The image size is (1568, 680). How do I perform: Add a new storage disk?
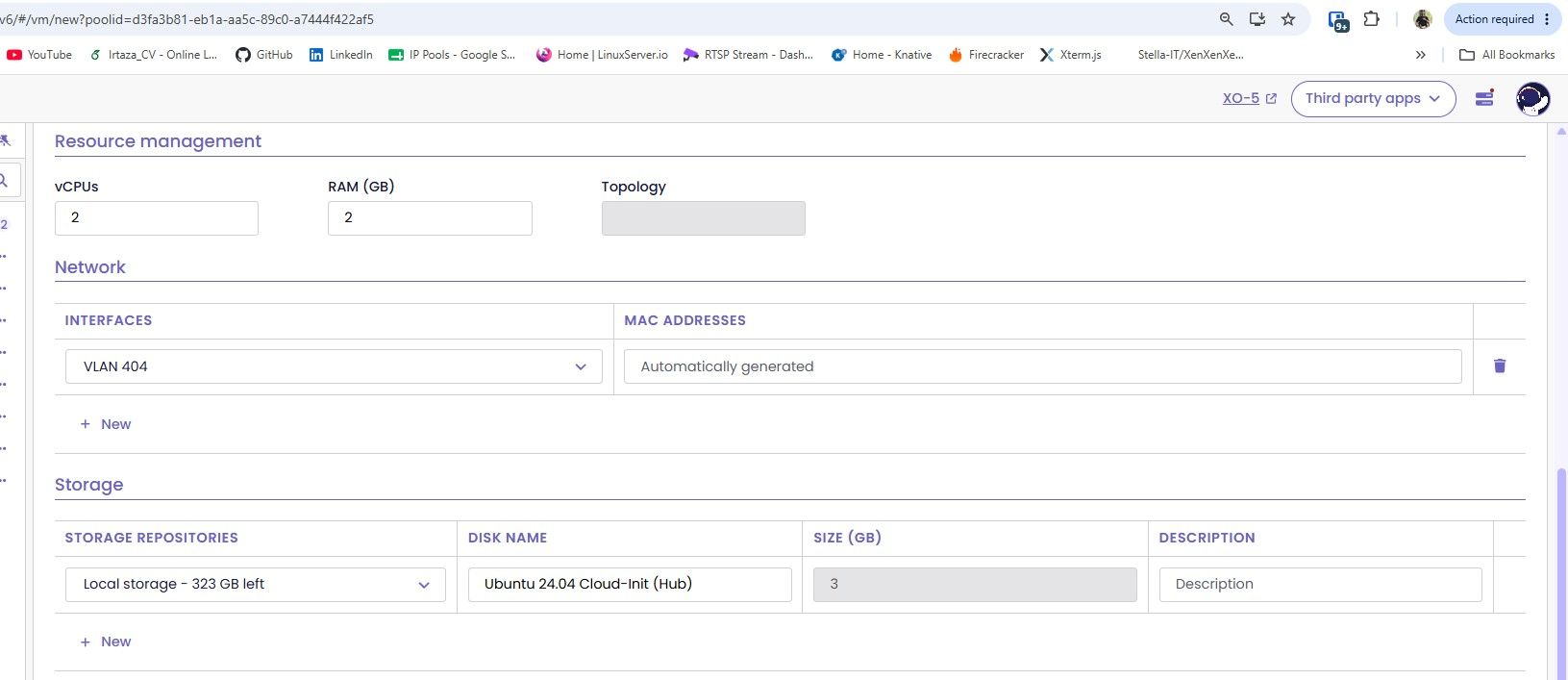point(106,642)
